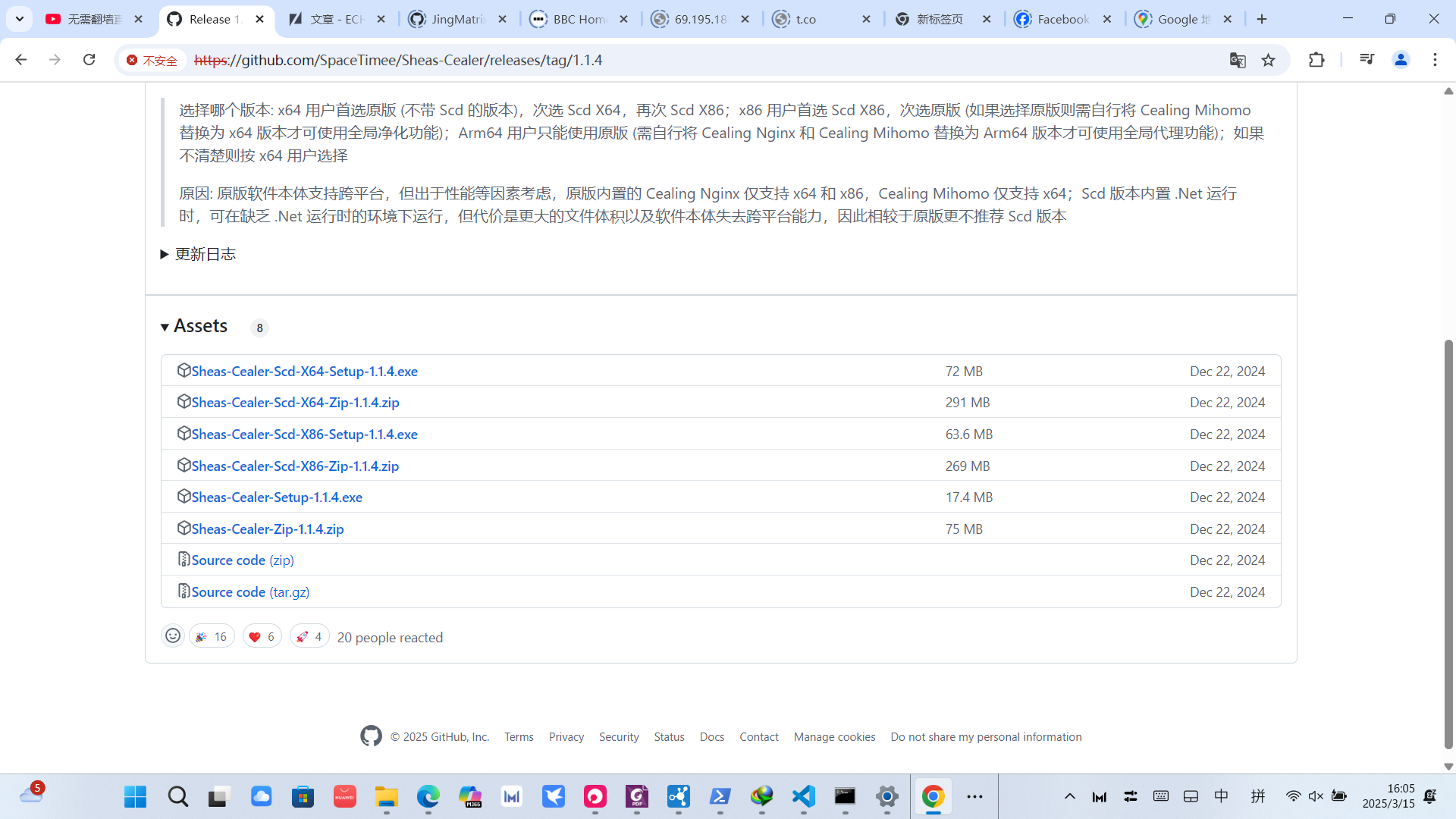This screenshot has height=819, width=1456.
Task: Switch to the t.co tab
Action: [821, 19]
